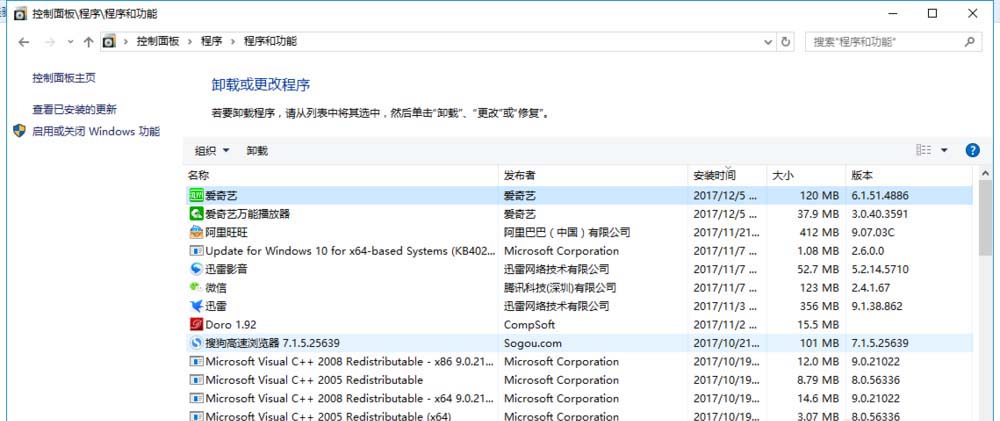1000x421 pixels.
Task: Click the 阿里旺旺 program icon
Action: pyautogui.click(x=196, y=233)
